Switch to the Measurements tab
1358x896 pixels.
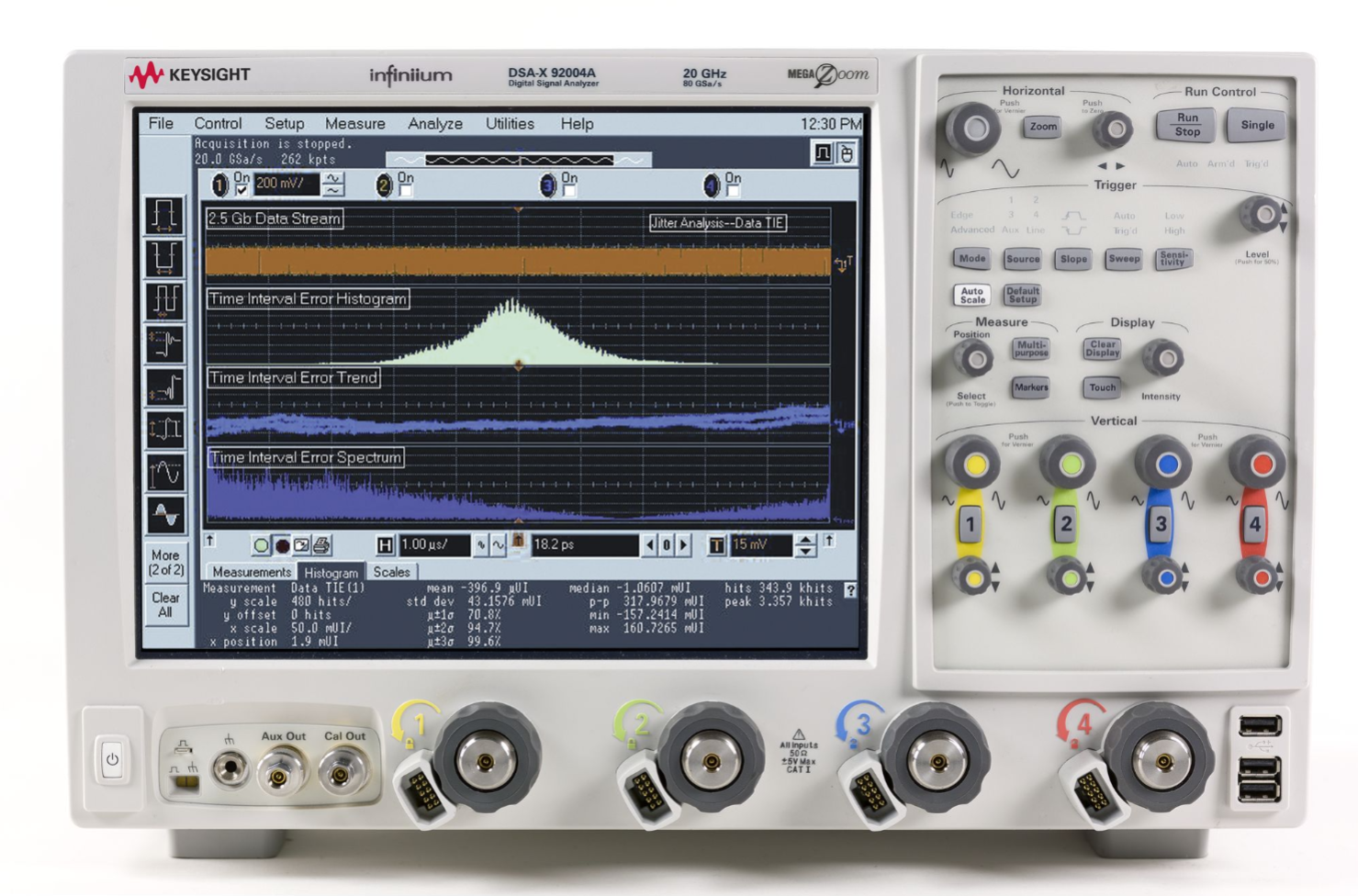coord(252,572)
